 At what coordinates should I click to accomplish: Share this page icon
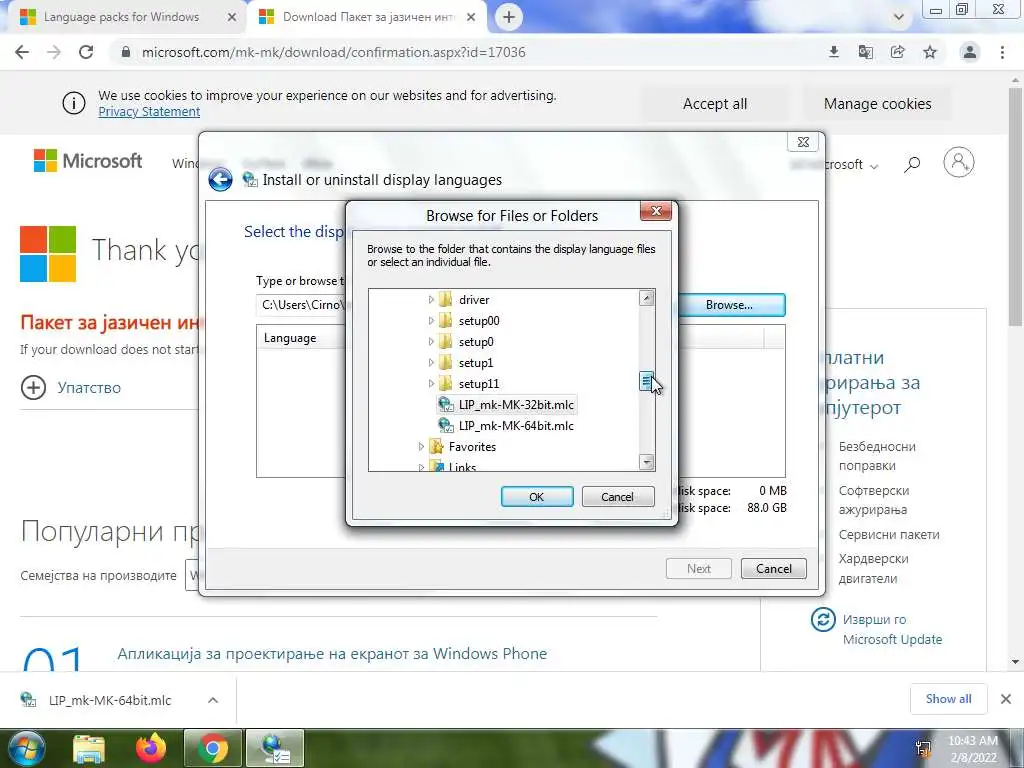(x=898, y=52)
